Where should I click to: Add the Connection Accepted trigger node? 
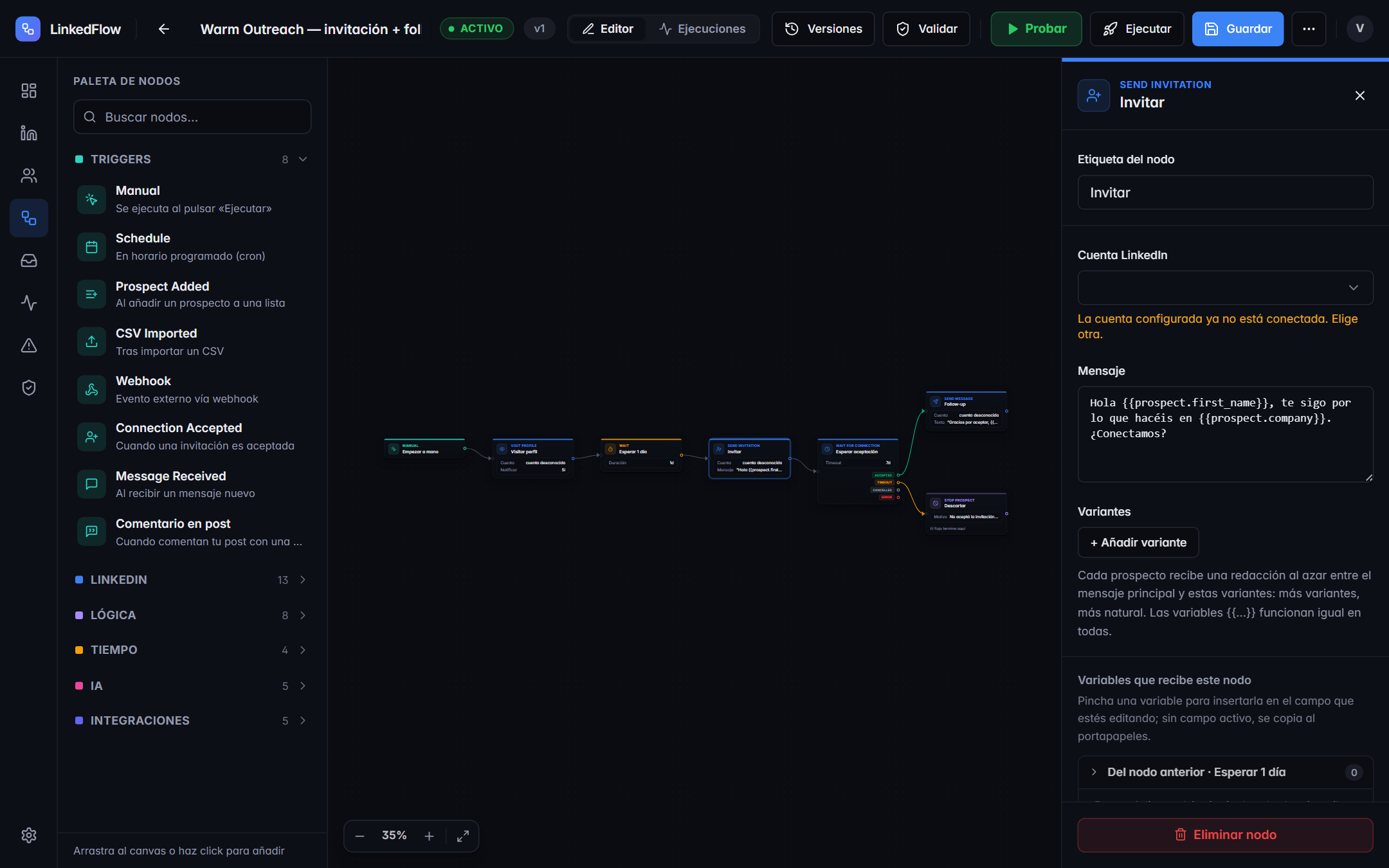192,437
